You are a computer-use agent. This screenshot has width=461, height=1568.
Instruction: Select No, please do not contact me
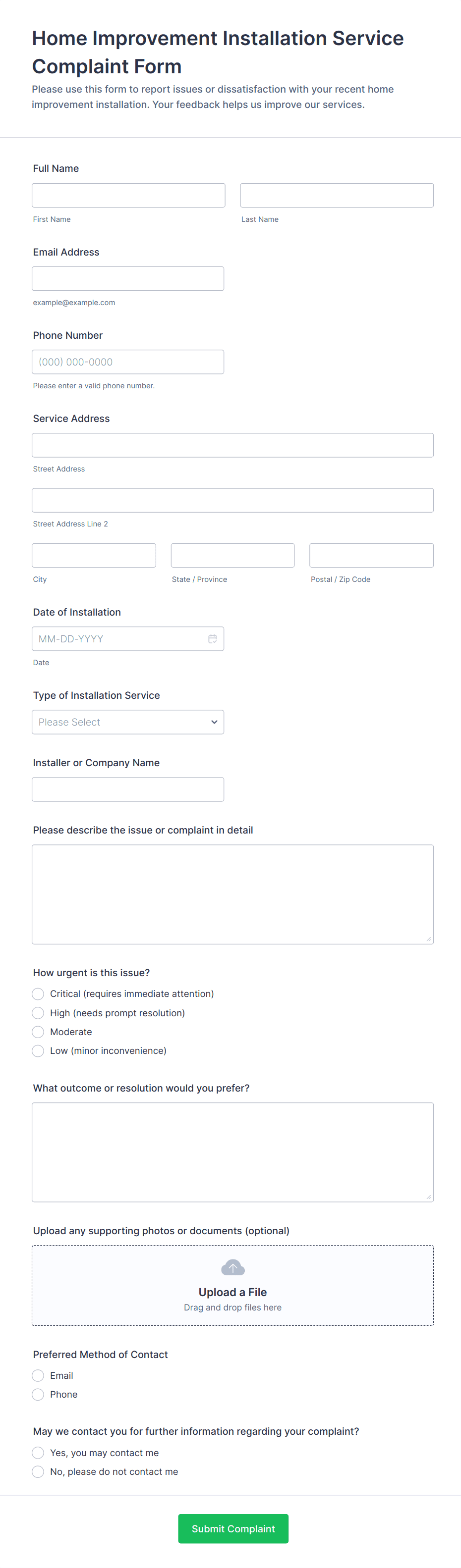tap(38, 1472)
